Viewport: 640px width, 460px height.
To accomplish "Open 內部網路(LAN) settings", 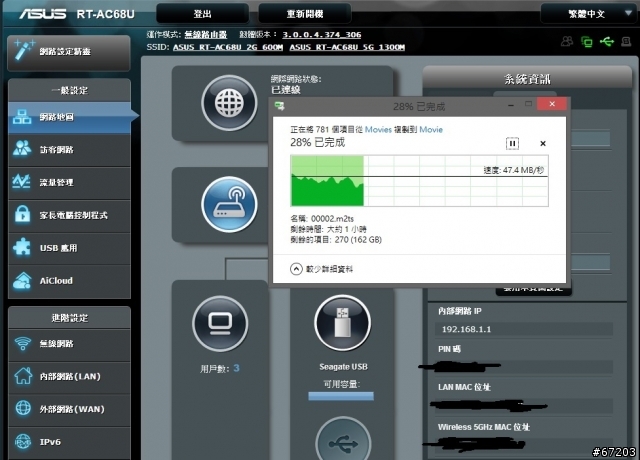I will point(69,376).
